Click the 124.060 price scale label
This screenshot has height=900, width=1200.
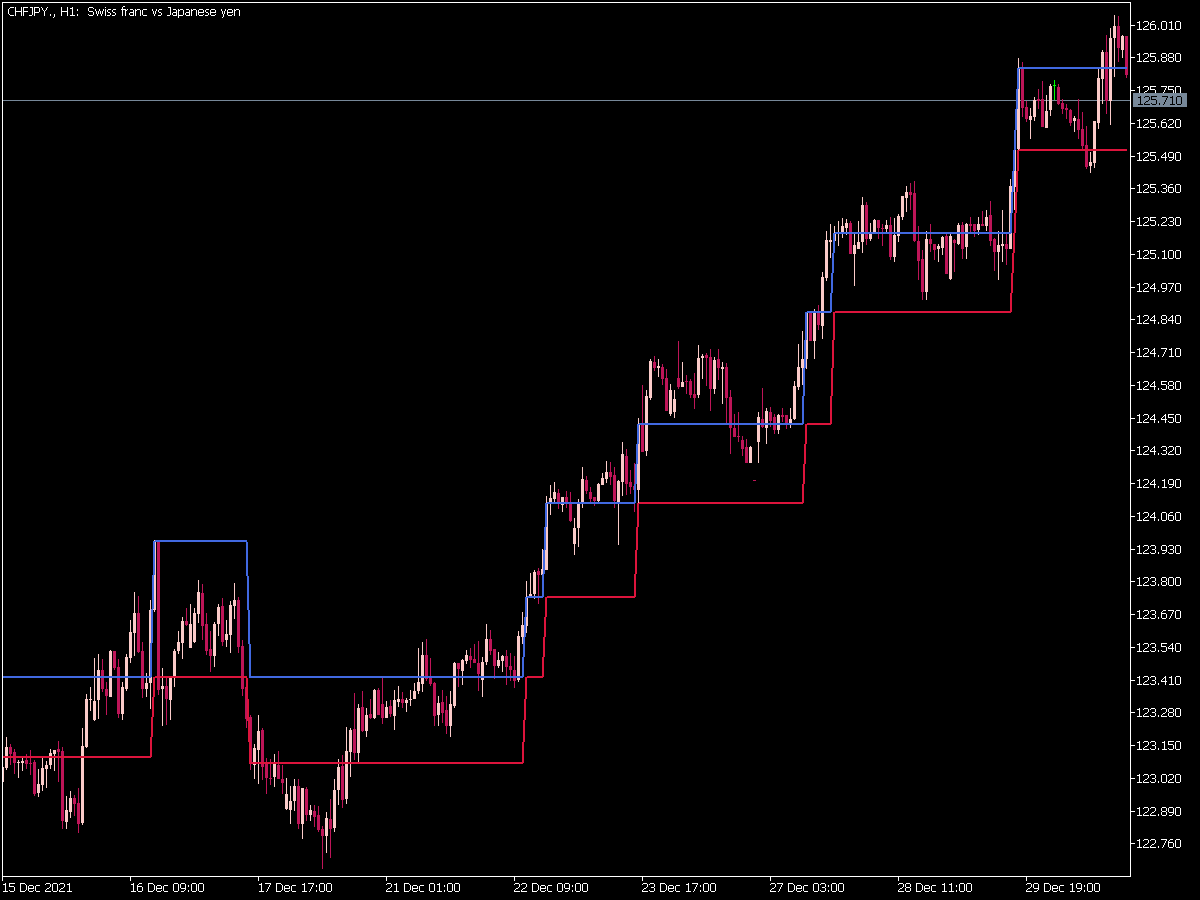pos(1160,516)
